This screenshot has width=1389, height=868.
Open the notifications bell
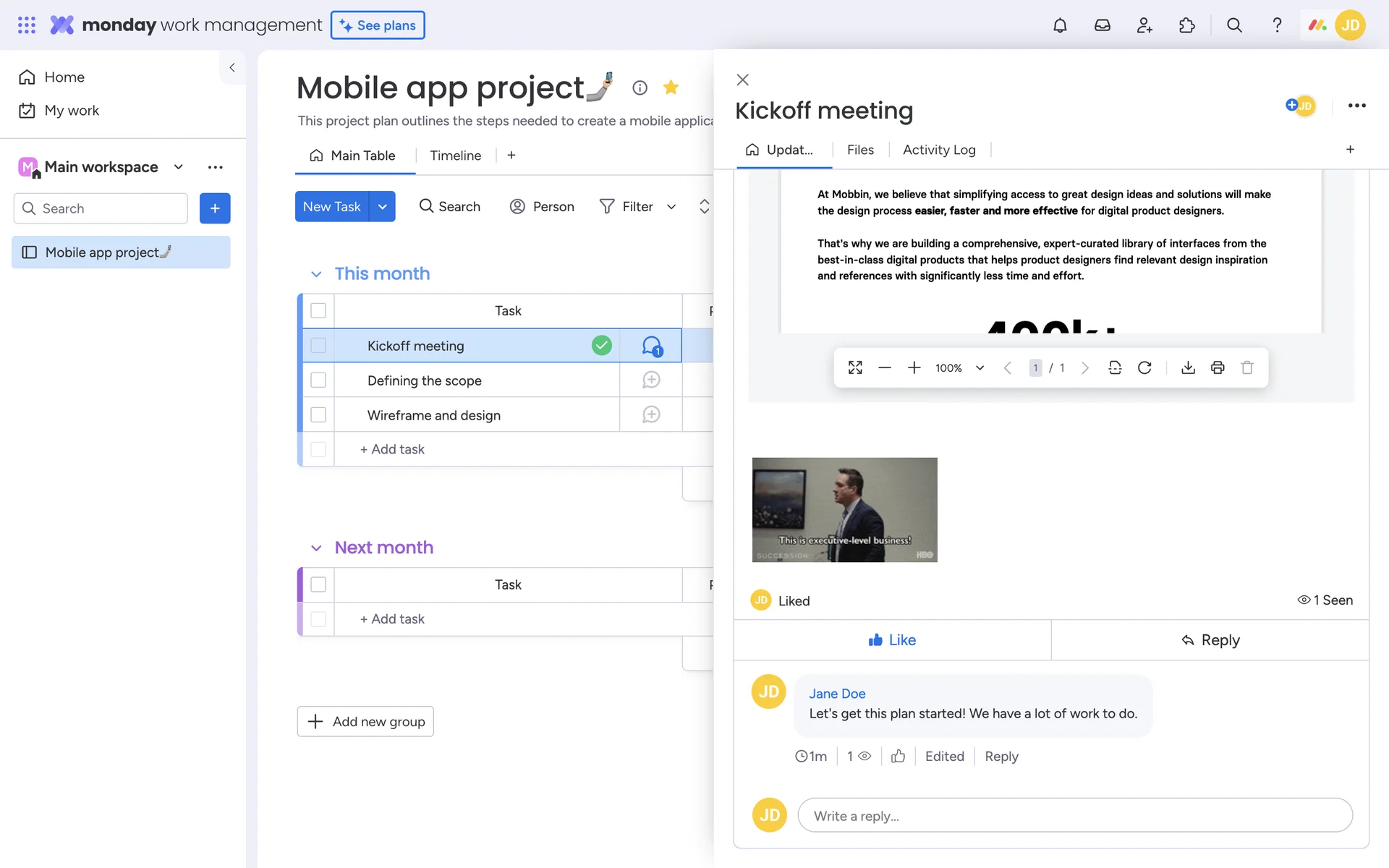(1060, 25)
